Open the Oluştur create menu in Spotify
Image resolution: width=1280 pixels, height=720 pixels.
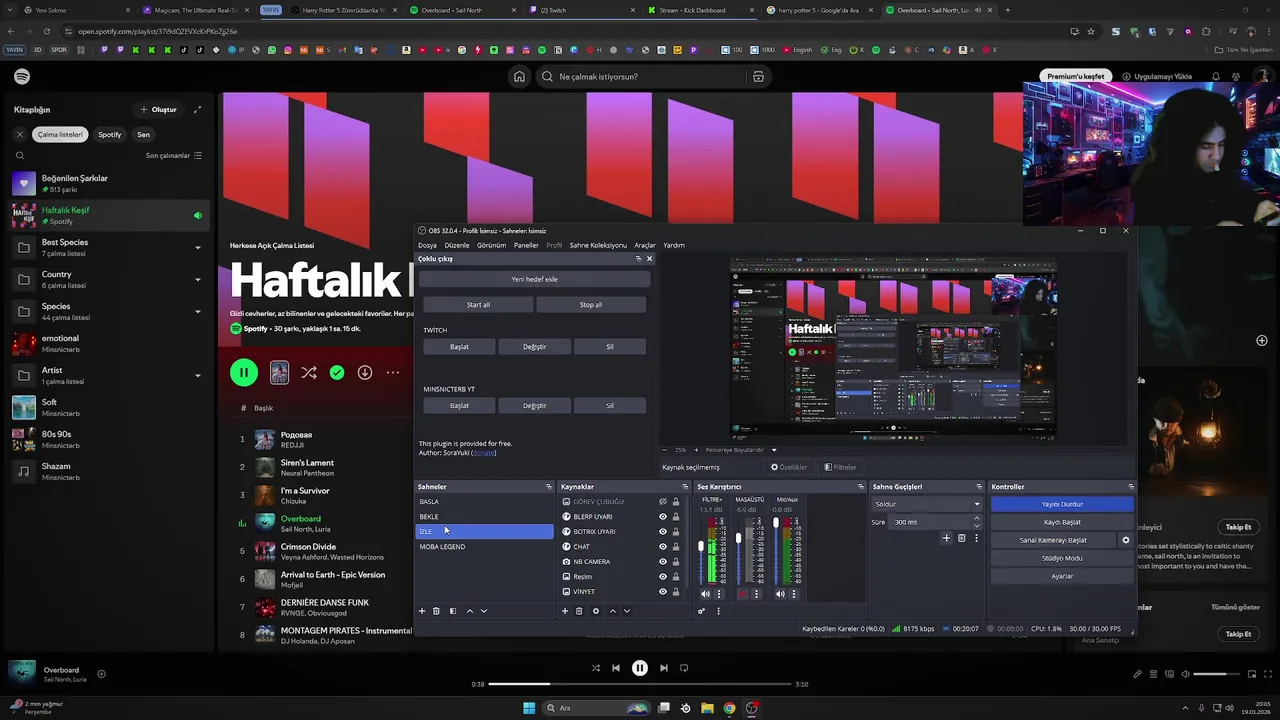[158, 110]
